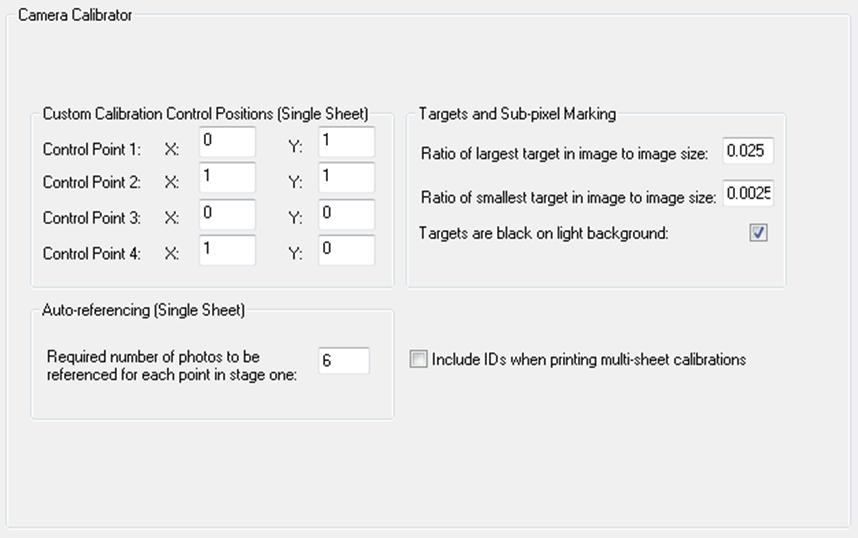Click Targets and Sub-pixel Marking group header
Screen dimensions: 858x538
coord(517,114)
